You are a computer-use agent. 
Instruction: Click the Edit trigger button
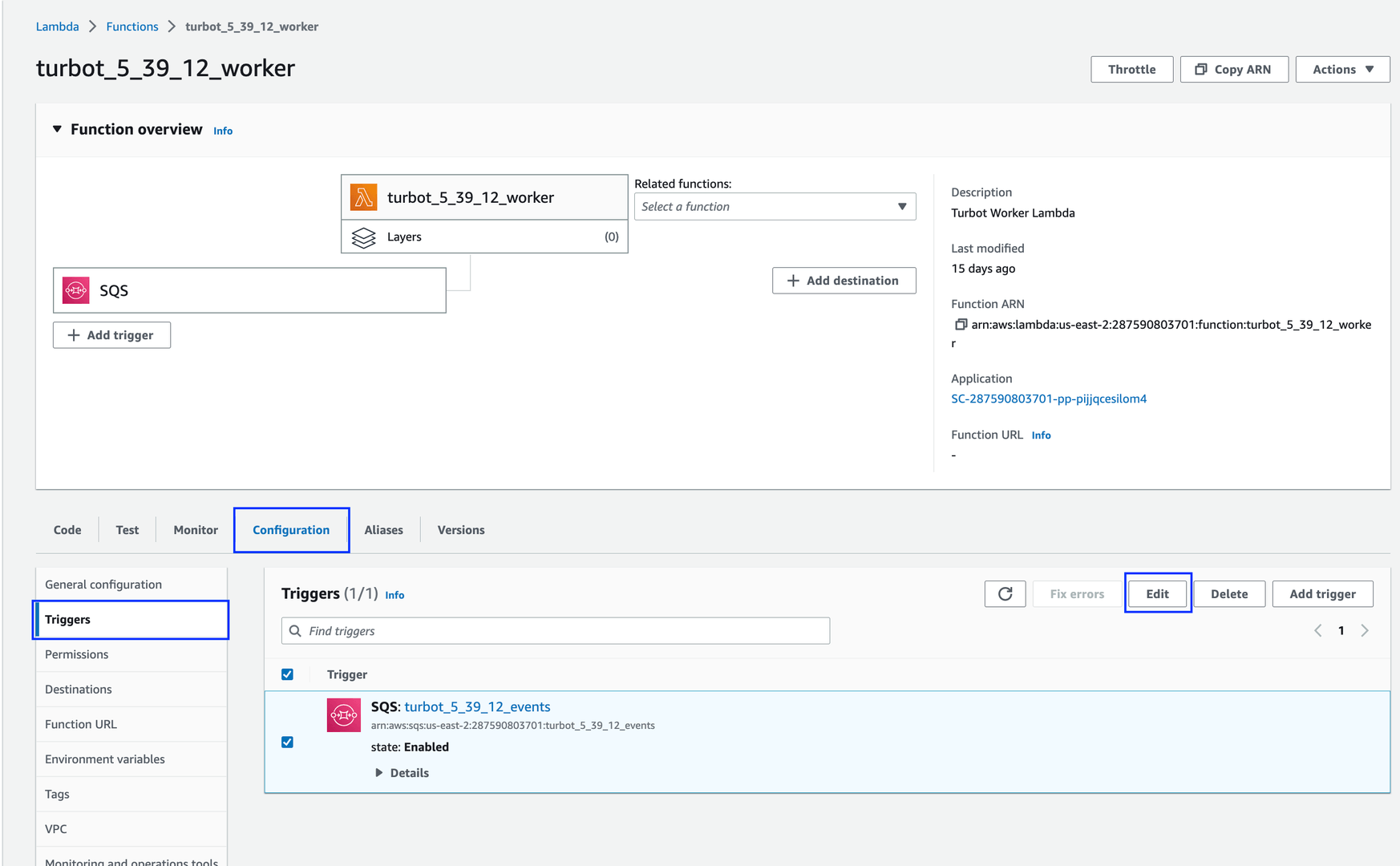(x=1157, y=594)
